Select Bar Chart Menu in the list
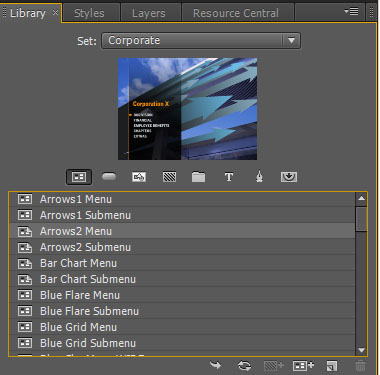The width and height of the screenshot is (380, 375). [182, 263]
